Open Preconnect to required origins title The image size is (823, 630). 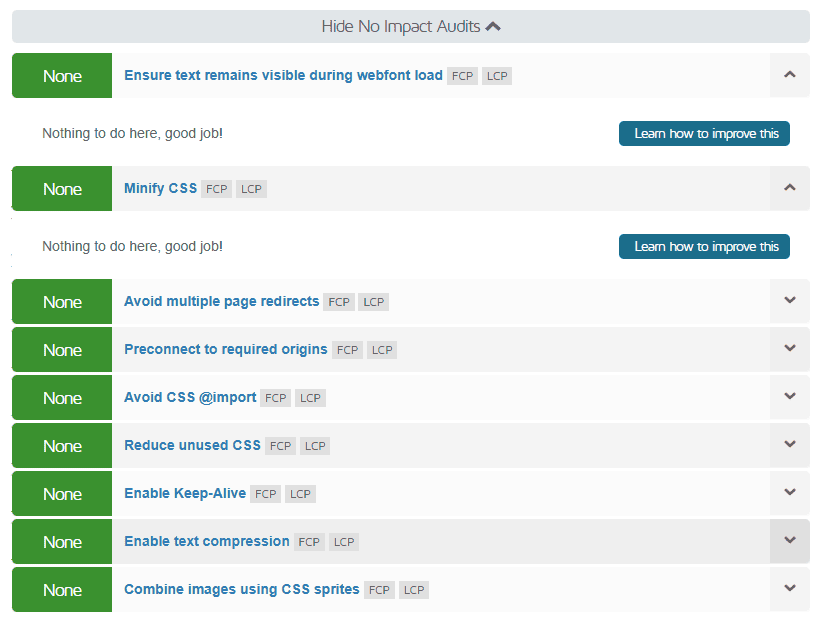pyautogui.click(x=226, y=349)
